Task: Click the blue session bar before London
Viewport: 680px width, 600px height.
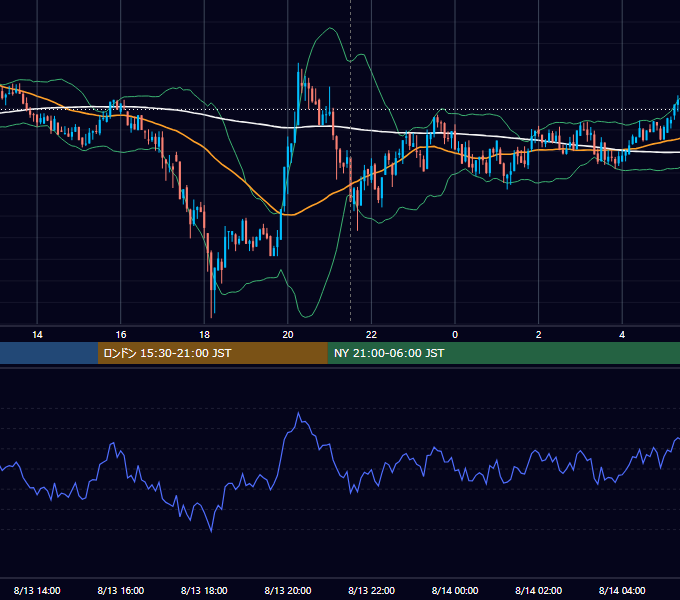Action: pos(49,353)
